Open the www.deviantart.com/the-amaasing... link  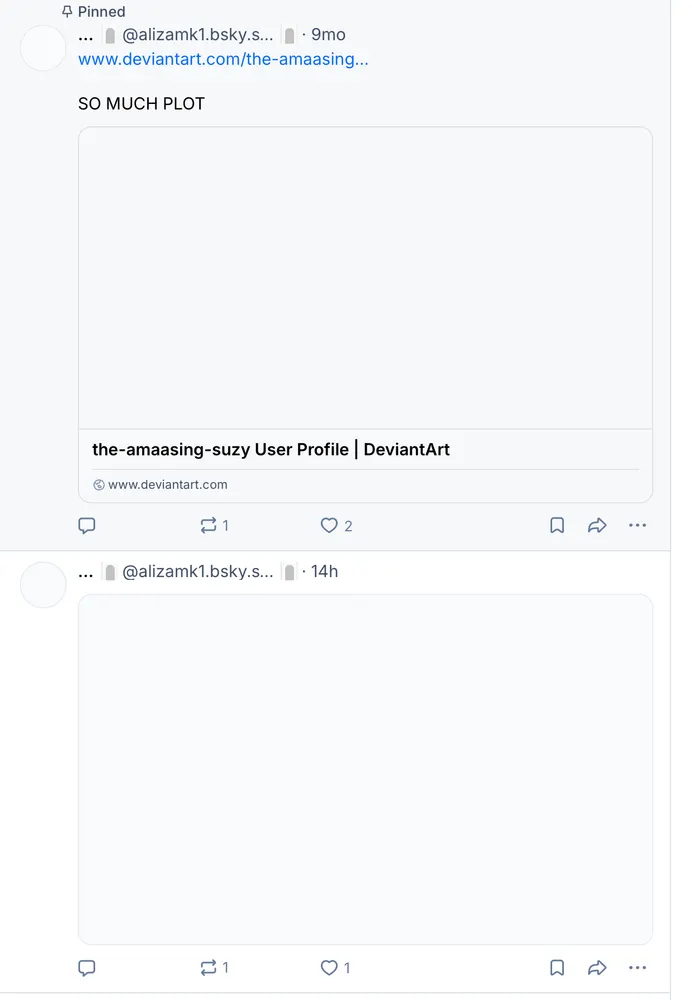pyautogui.click(x=223, y=59)
